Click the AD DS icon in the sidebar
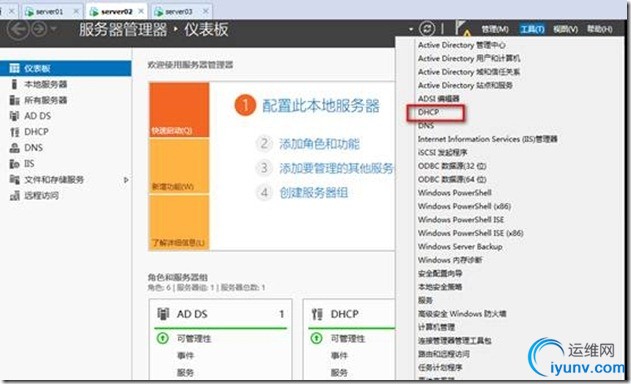Image resolution: width=631 pixels, height=384 pixels. (x=14, y=116)
